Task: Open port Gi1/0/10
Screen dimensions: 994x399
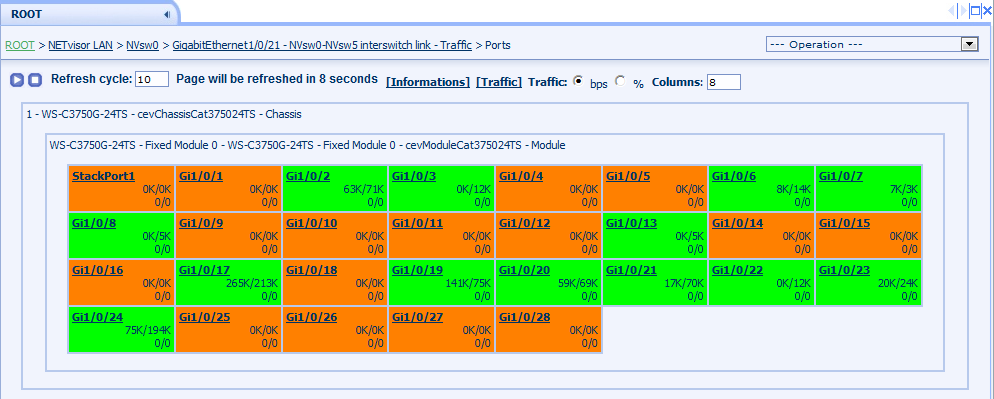Action: (311, 223)
